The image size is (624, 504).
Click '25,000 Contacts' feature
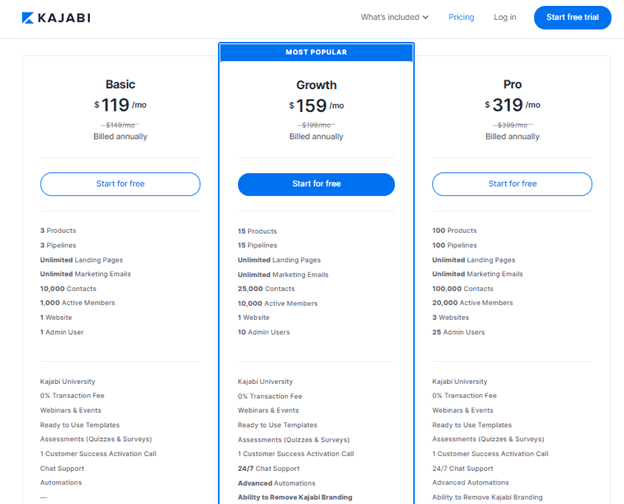coord(266,289)
